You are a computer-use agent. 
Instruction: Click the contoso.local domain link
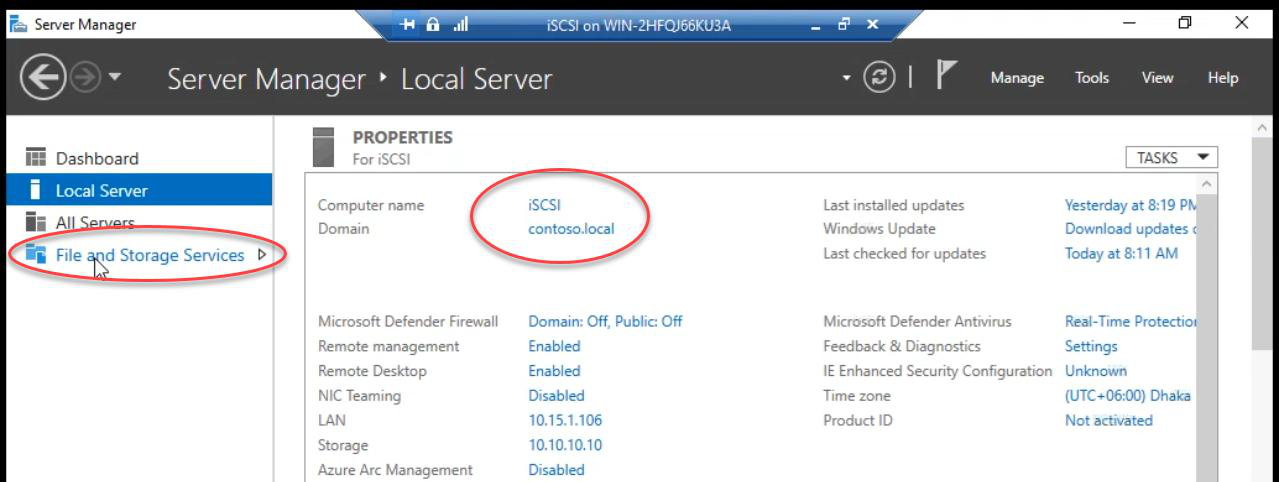[x=571, y=228]
